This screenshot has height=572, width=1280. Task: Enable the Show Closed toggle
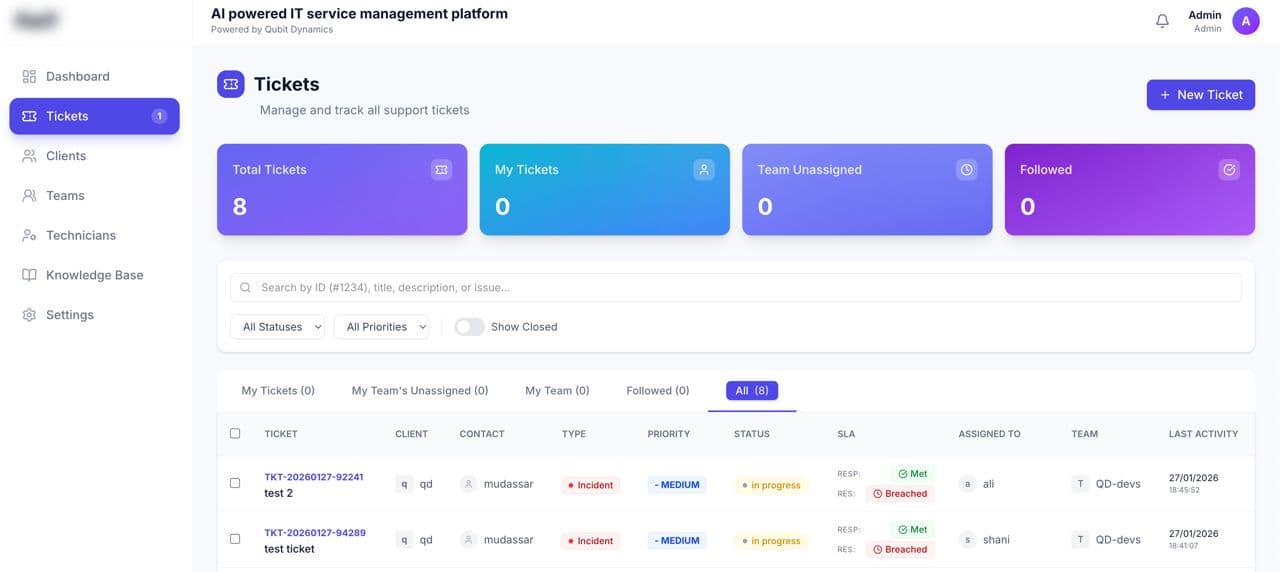[469, 327]
